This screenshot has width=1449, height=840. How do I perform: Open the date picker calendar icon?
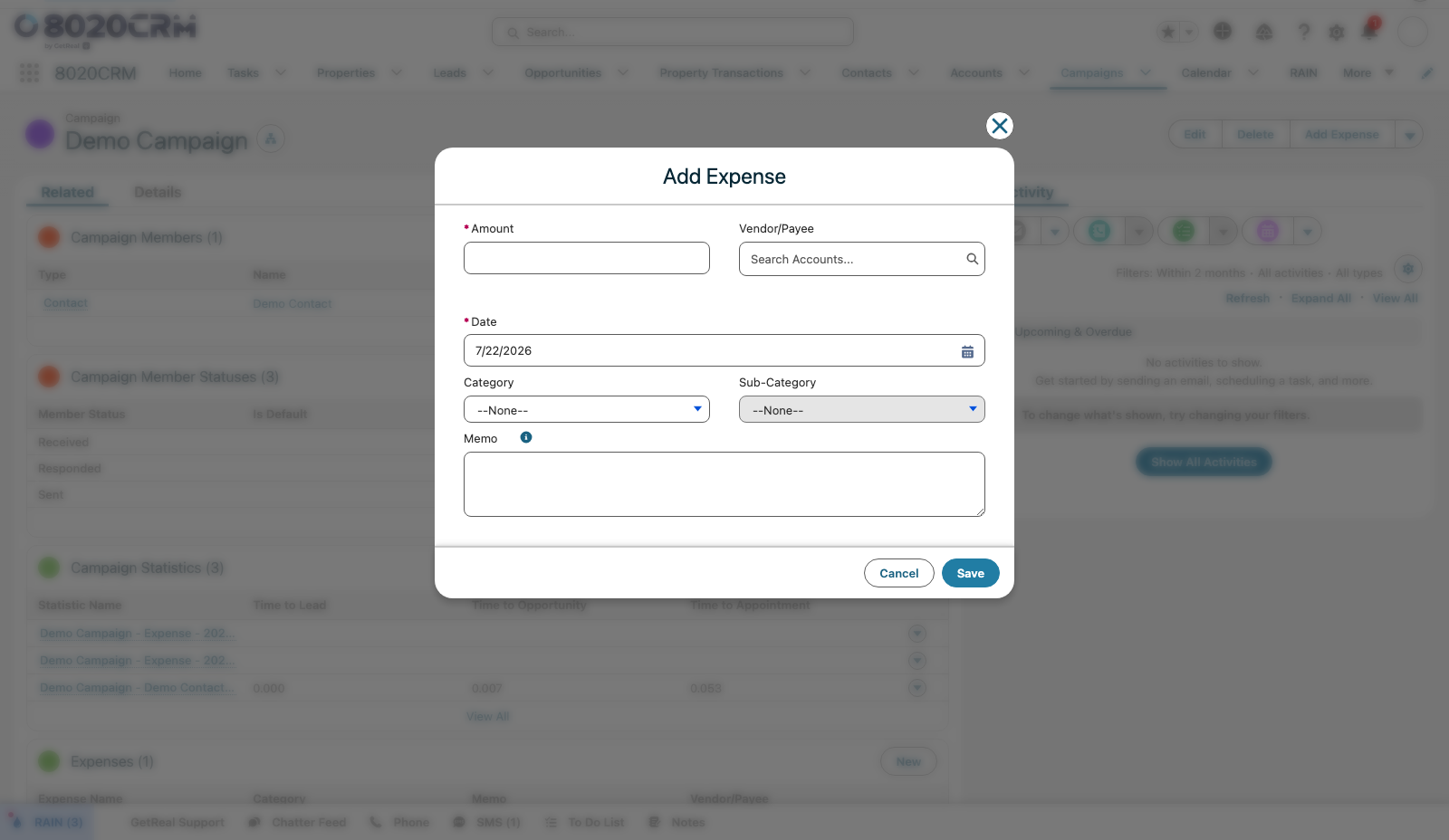[967, 351]
